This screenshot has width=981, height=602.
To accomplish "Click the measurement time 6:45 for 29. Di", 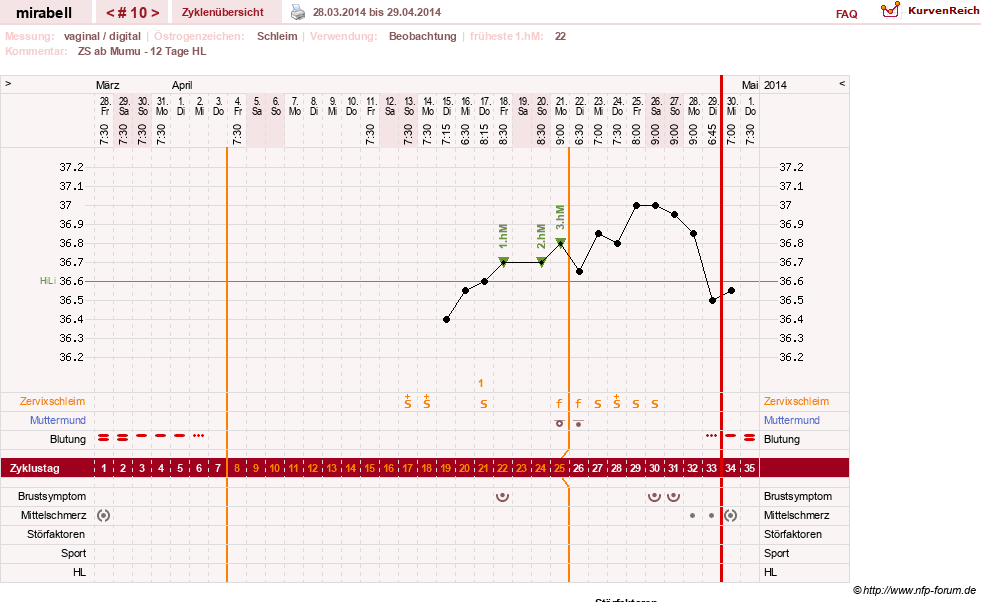I will pyautogui.click(x=712, y=134).
